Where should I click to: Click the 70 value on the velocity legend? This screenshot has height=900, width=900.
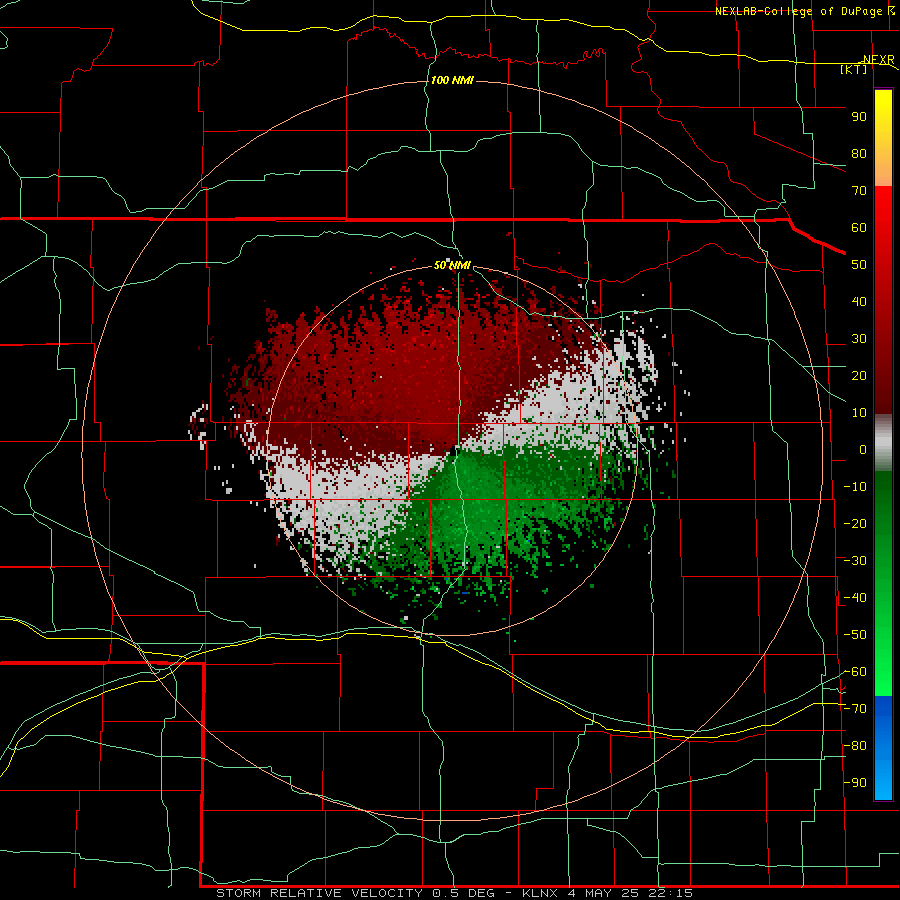859,191
